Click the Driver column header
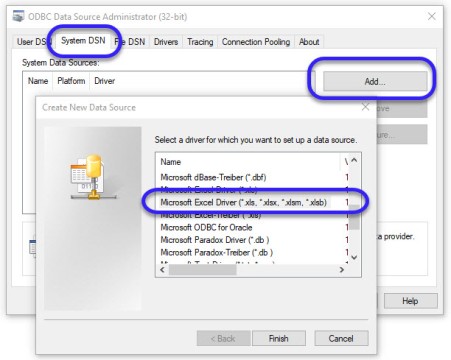Image resolution: width=451 pixels, height=360 pixels. pyautogui.click(x=105, y=81)
